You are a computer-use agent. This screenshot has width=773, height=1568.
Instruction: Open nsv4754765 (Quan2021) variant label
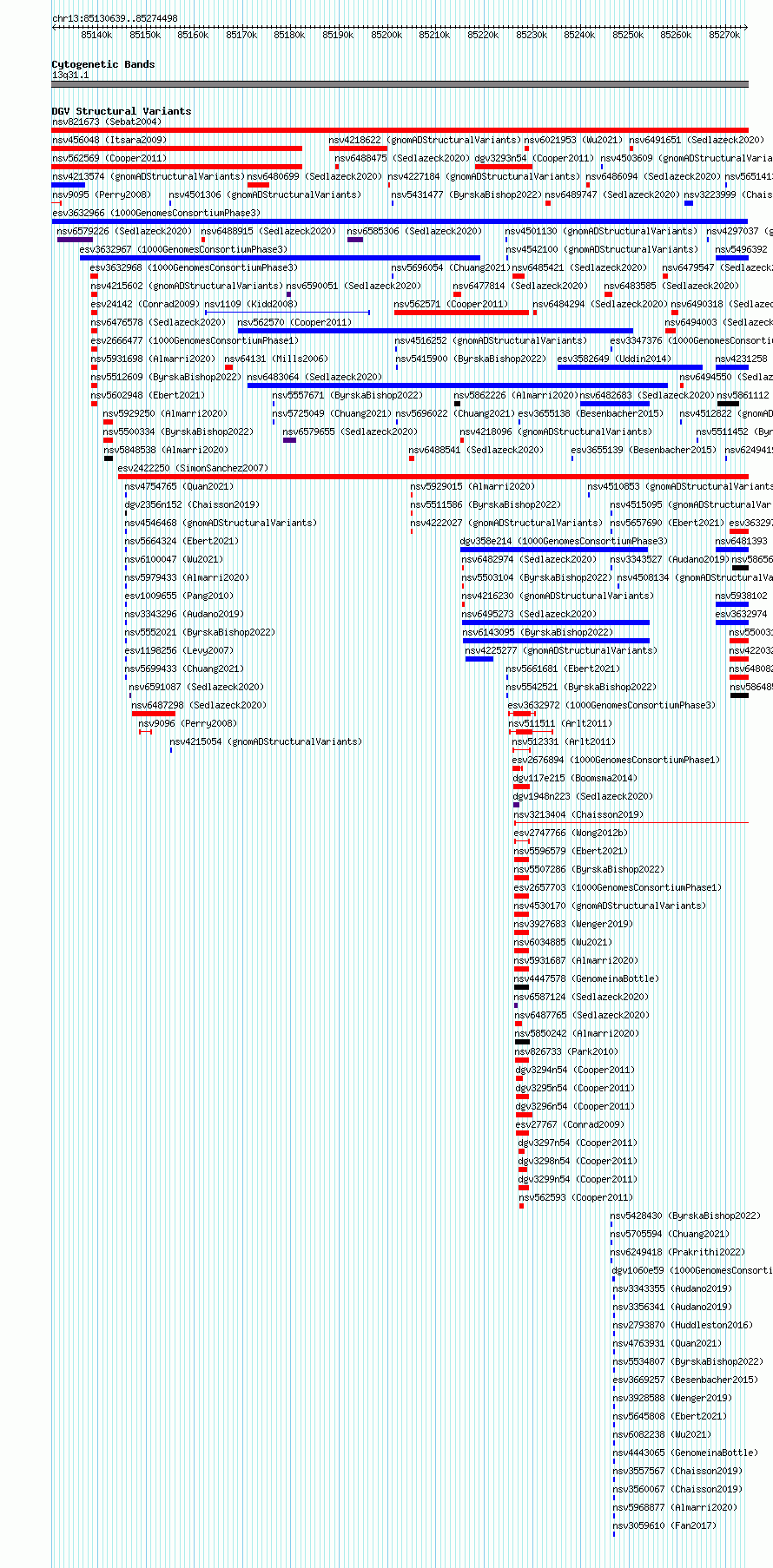coord(179,486)
